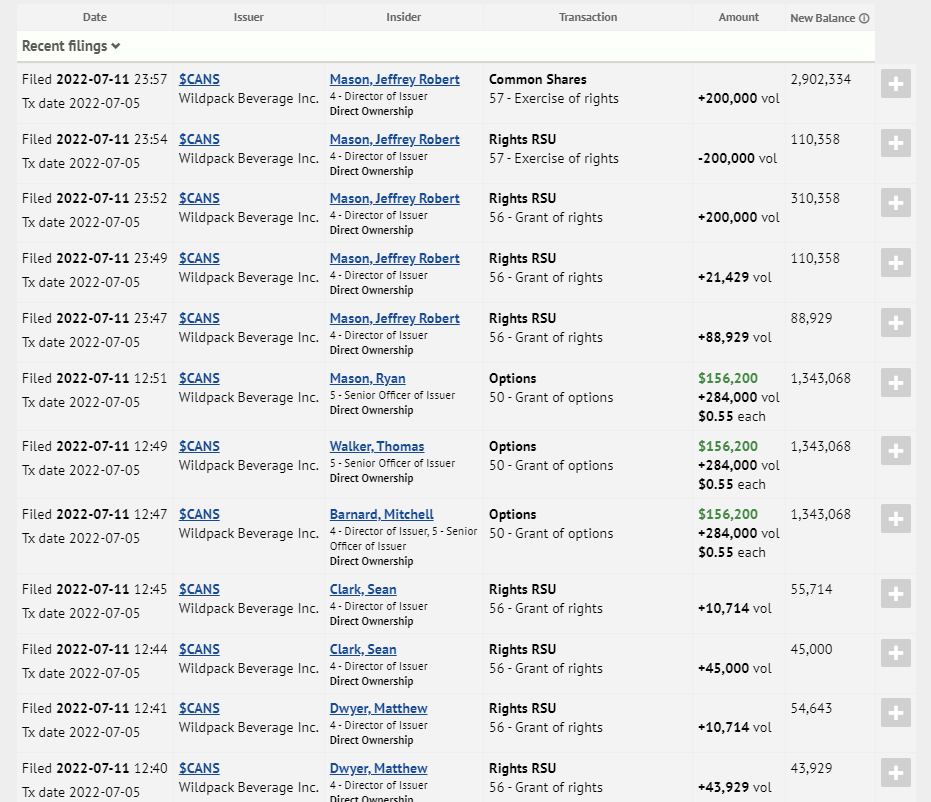This screenshot has height=802, width=931.
Task: Select 'Filed 2022-07-11 12:47' date text
Action: [x=95, y=514]
